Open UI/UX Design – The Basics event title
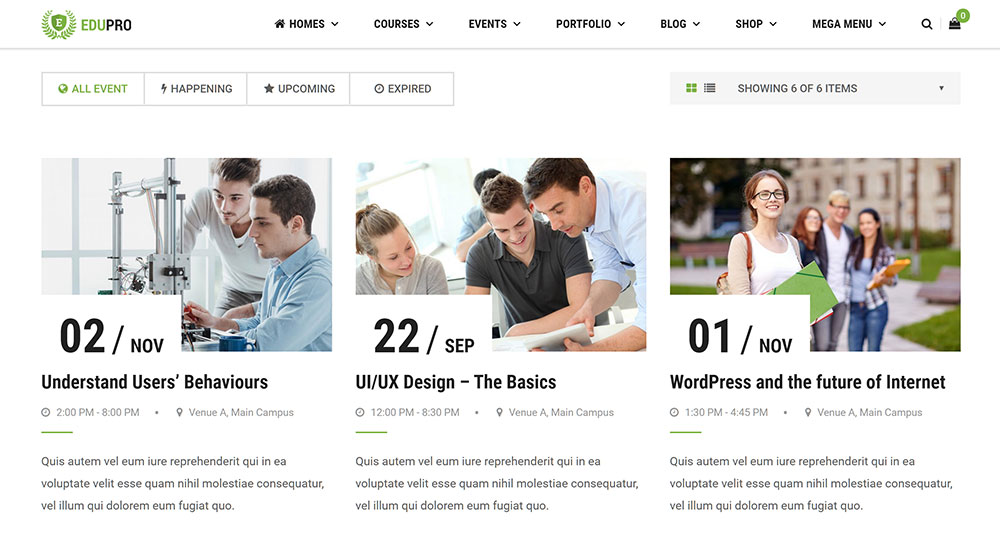Image resolution: width=1000 pixels, height=536 pixels. tap(456, 382)
